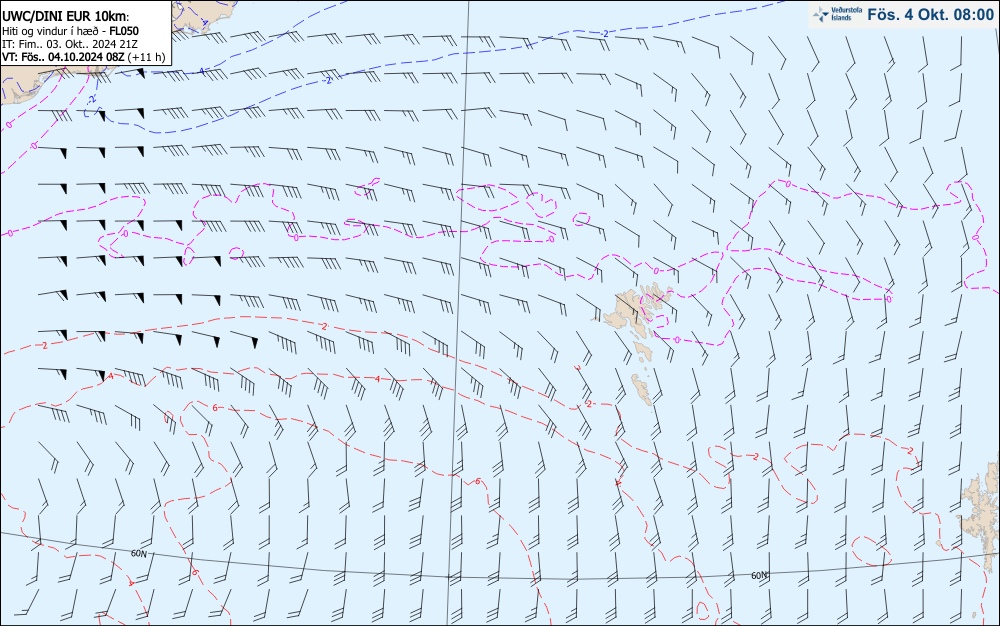Click the 'VT: Fös.. 04.10.2024 08Z (+11 h)' line
The height and width of the screenshot is (626, 1000).
pyautogui.click(x=84, y=57)
